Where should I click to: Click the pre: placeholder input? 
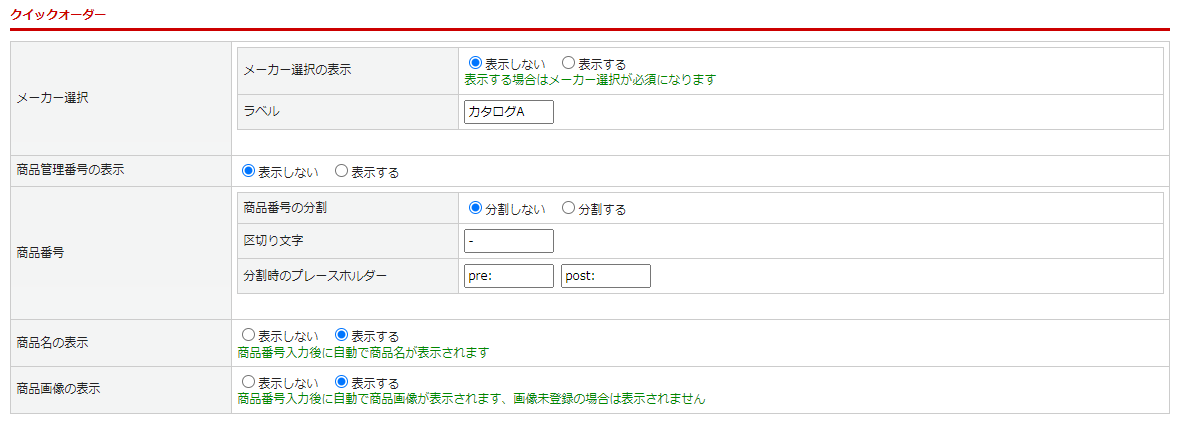tap(508, 276)
